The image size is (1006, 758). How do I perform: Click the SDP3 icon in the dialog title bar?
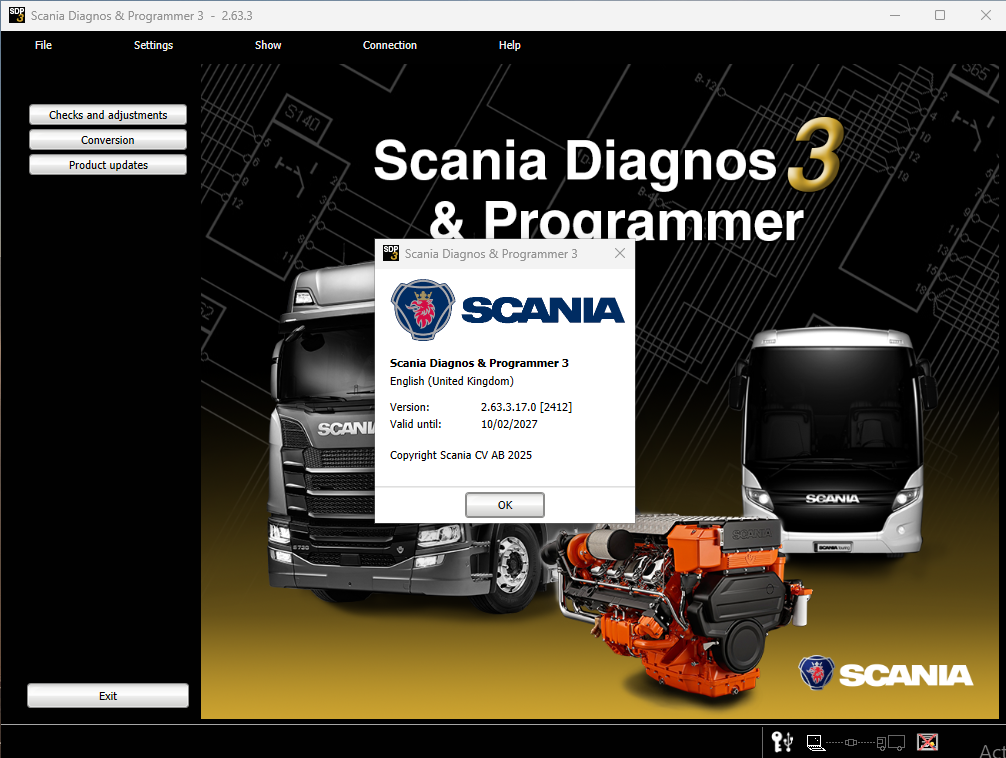[x=391, y=253]
